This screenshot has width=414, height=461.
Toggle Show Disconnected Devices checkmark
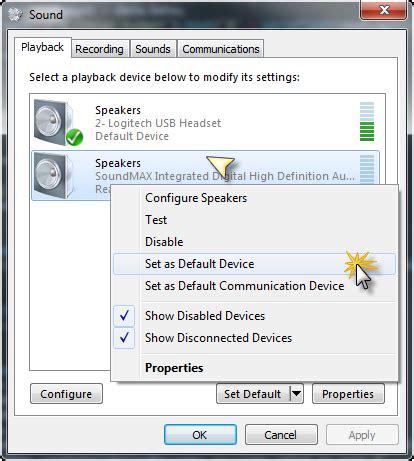[124, 338]
